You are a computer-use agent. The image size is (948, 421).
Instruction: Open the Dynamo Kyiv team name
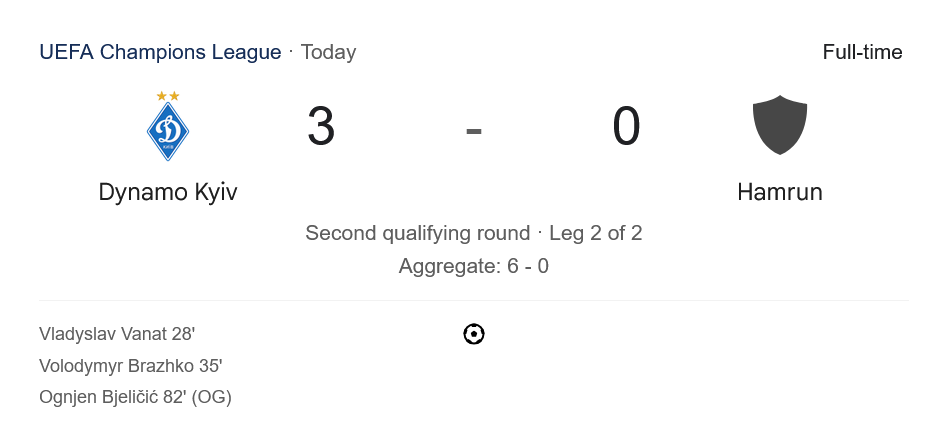coord(168,192)
